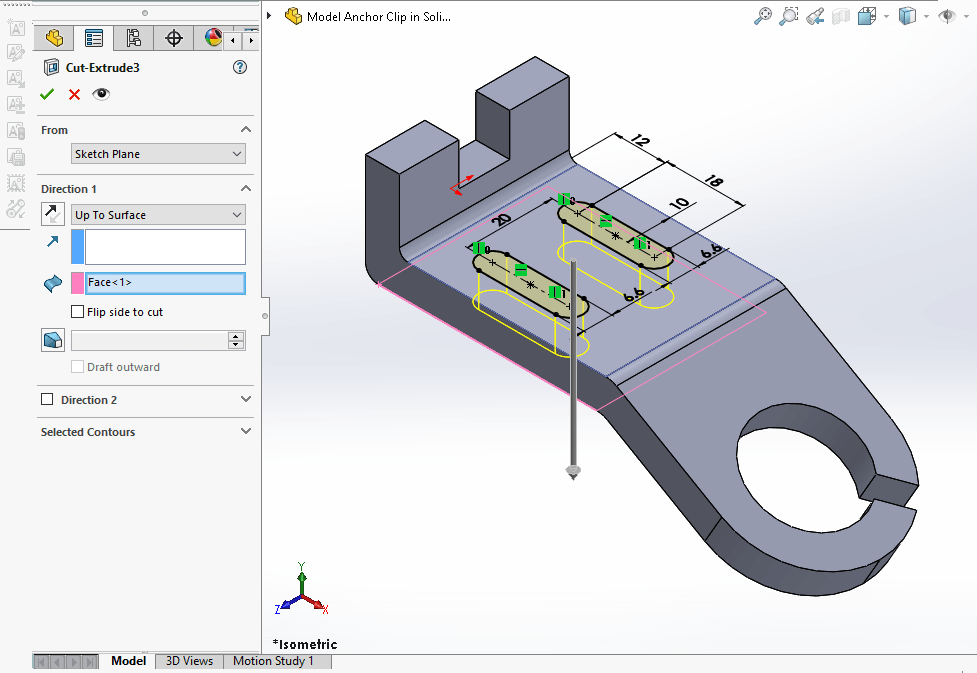Click the Reverse Direction arrow button
977x673 pixels.
pos(52,213)
